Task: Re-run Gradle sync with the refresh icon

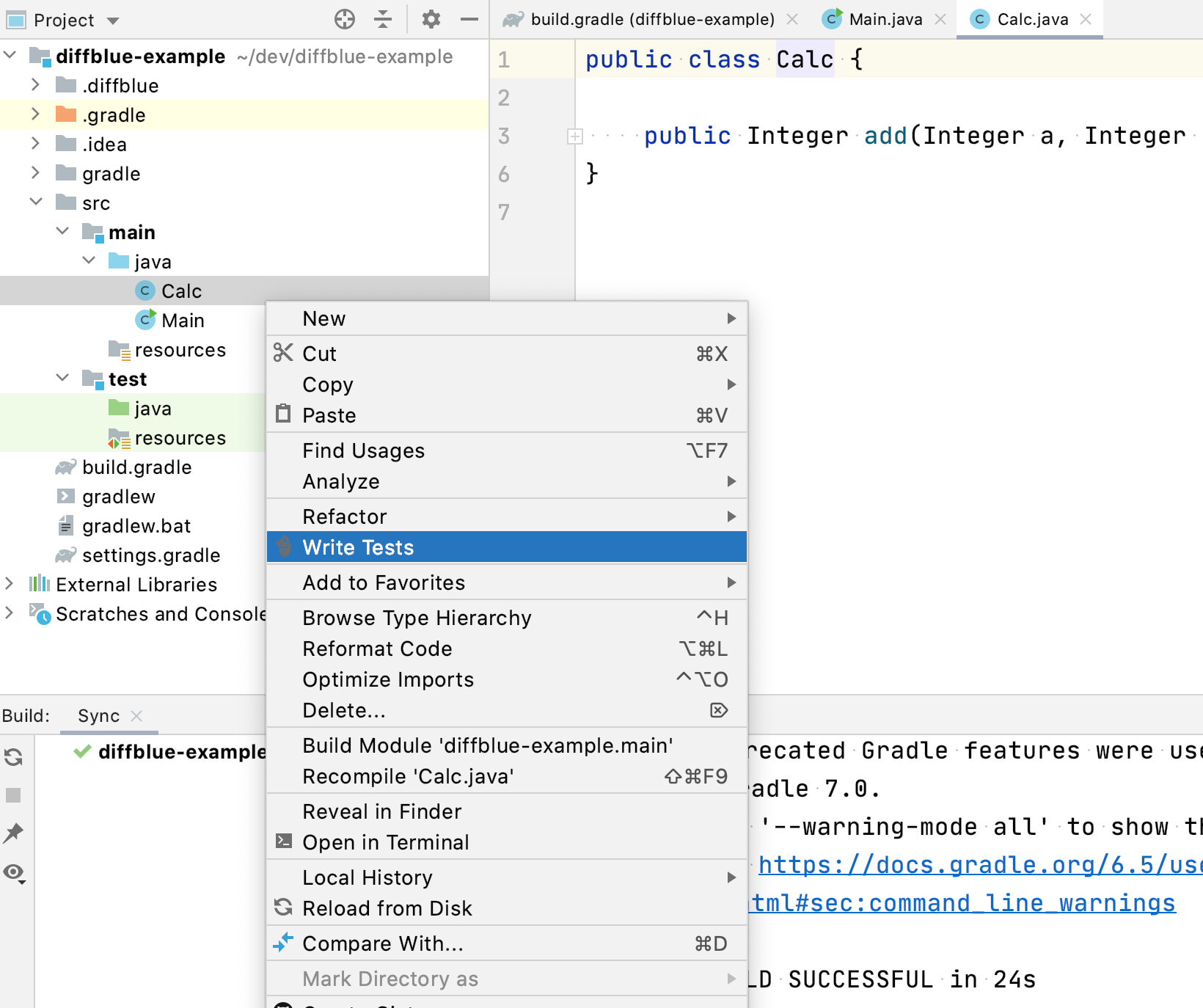Action: 13,757
